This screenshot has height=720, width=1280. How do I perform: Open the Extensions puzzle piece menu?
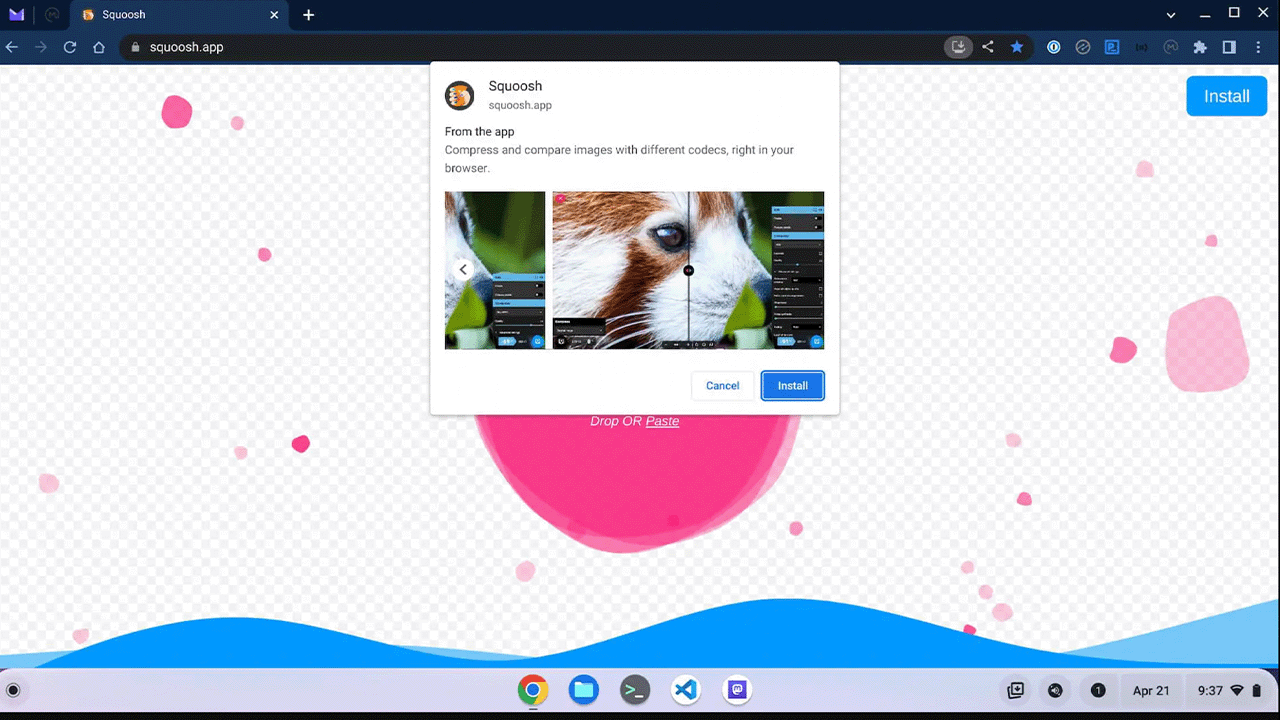1200,47
